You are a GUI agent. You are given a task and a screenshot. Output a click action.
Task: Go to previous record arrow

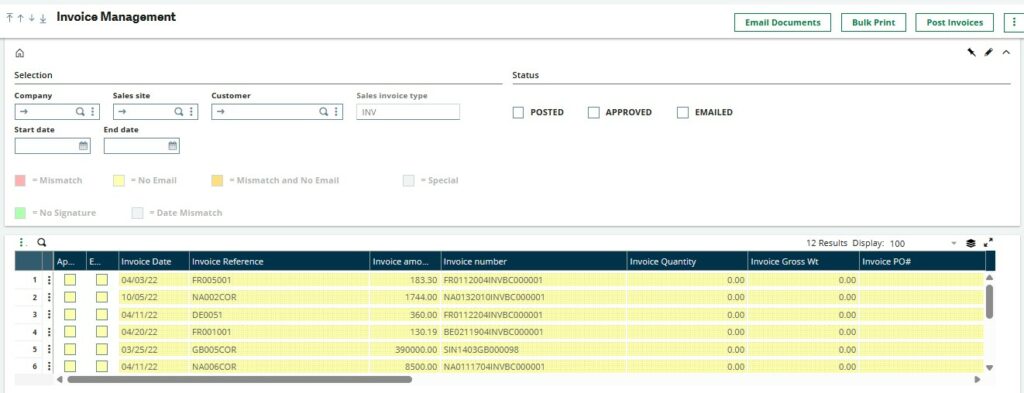(x=20, y=18)
